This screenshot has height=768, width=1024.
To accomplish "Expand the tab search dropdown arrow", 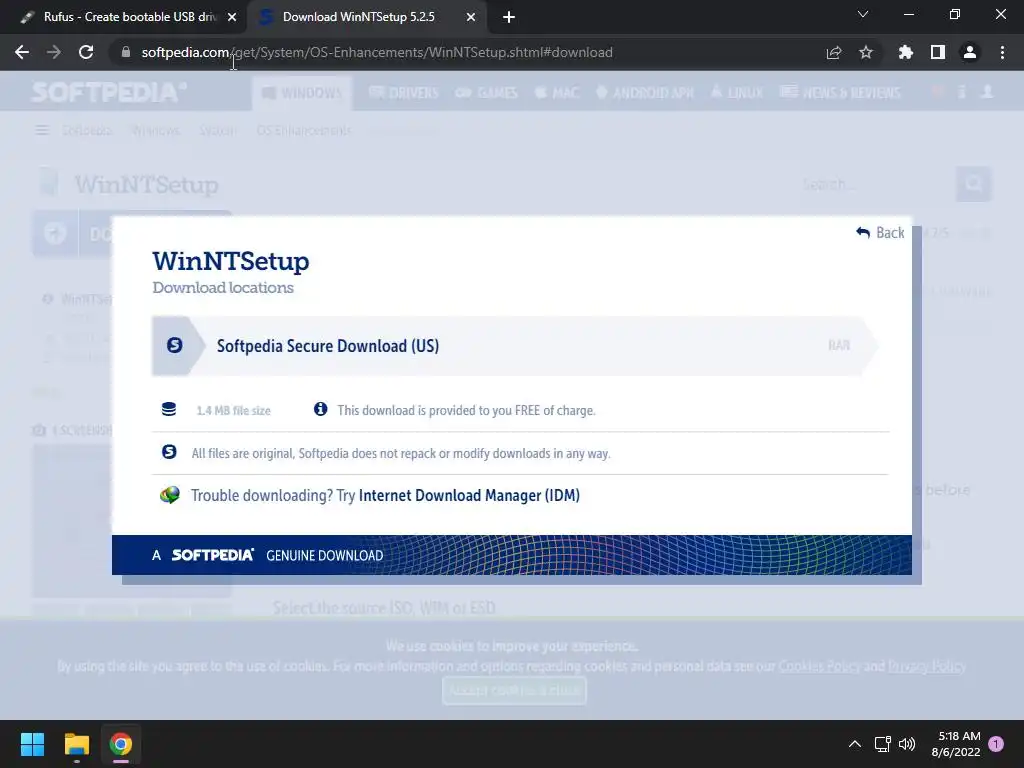I will [x=863, y=14].
